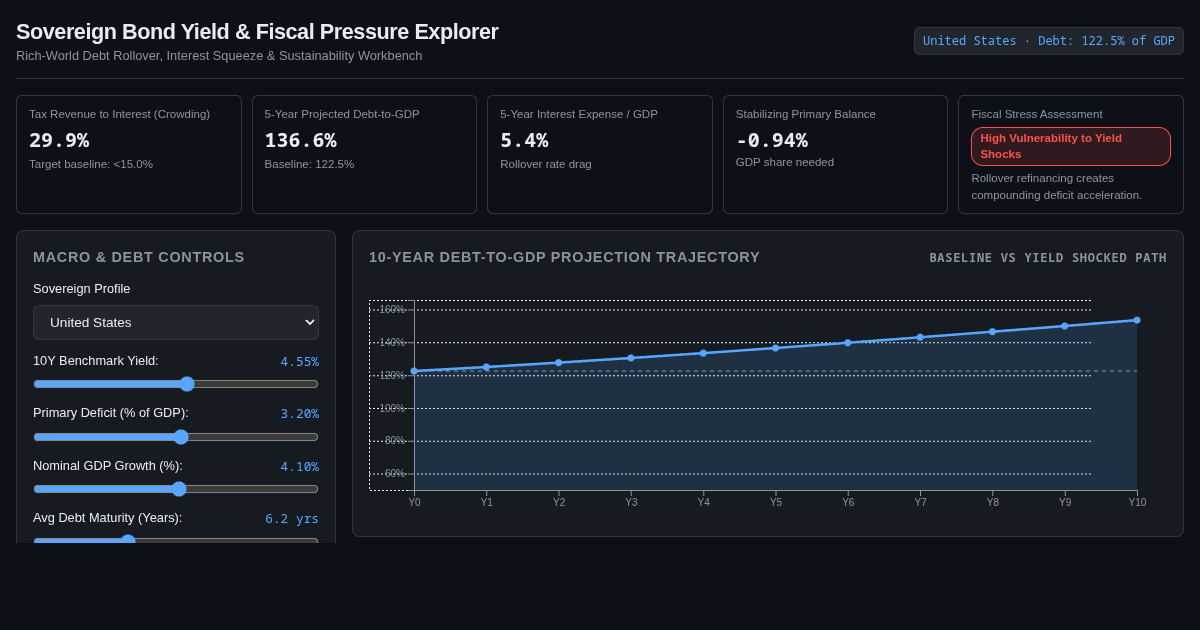The height and width of the screenshot is (630, 1200).
Task: Click the -0.94% stabilizing primary balance value
Action: click(771, 140)
